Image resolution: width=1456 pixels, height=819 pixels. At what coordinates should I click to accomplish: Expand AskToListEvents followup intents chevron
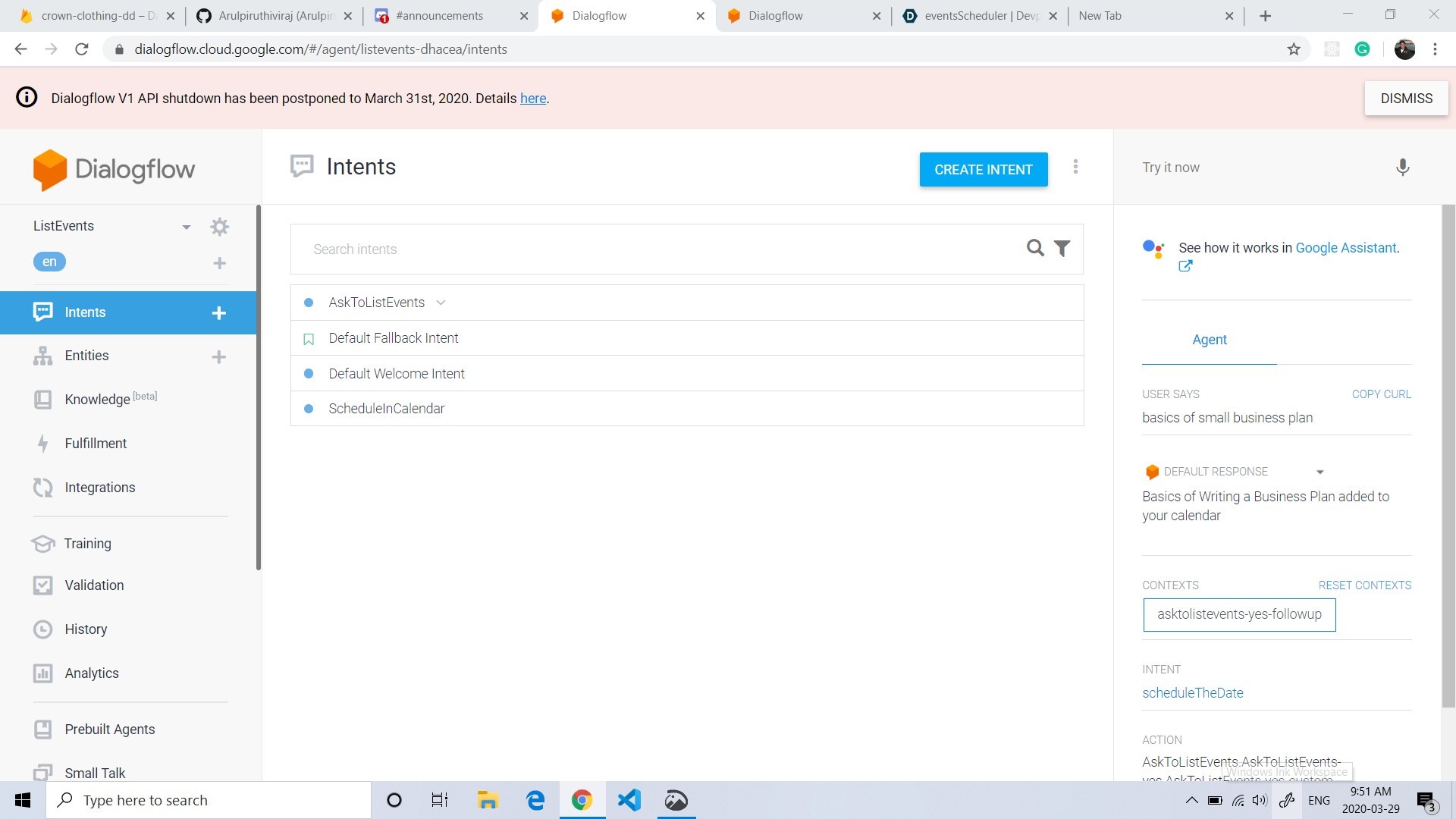441,303
